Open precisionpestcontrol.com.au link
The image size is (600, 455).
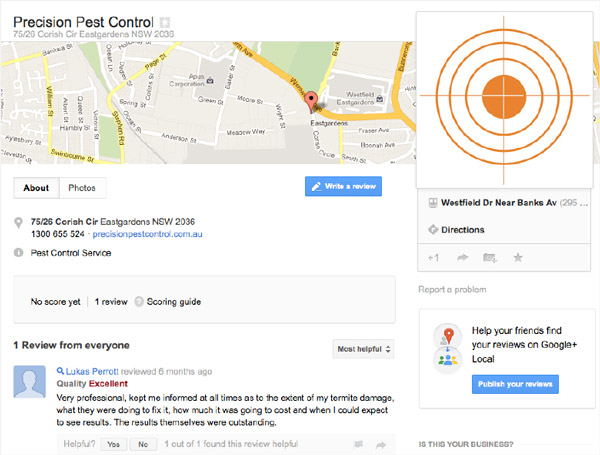tap(147, 234)
